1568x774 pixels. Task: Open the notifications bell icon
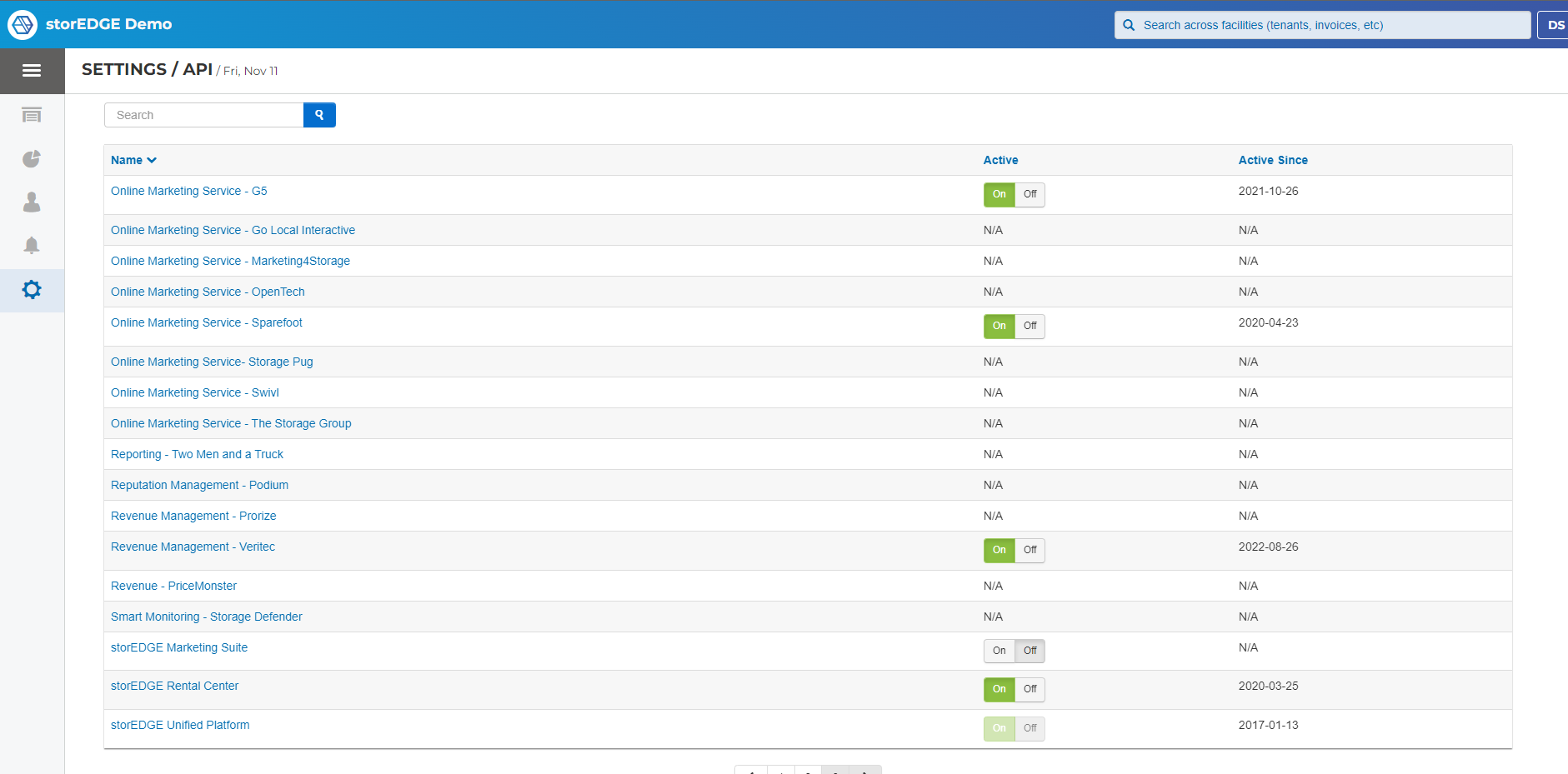click(32, 246)
